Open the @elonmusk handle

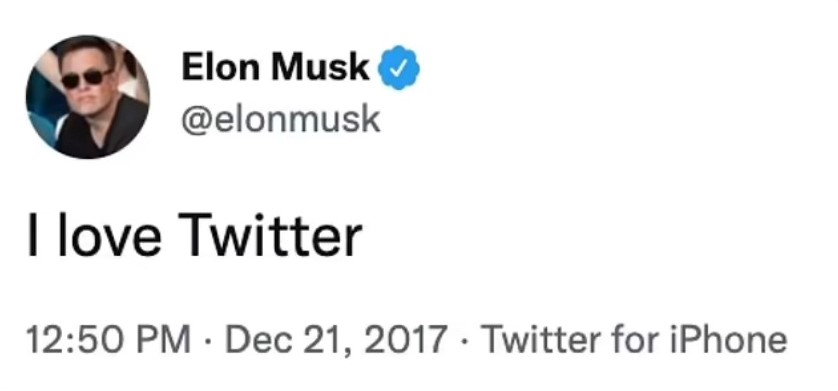pyautogui.click(x=281, y=118)
